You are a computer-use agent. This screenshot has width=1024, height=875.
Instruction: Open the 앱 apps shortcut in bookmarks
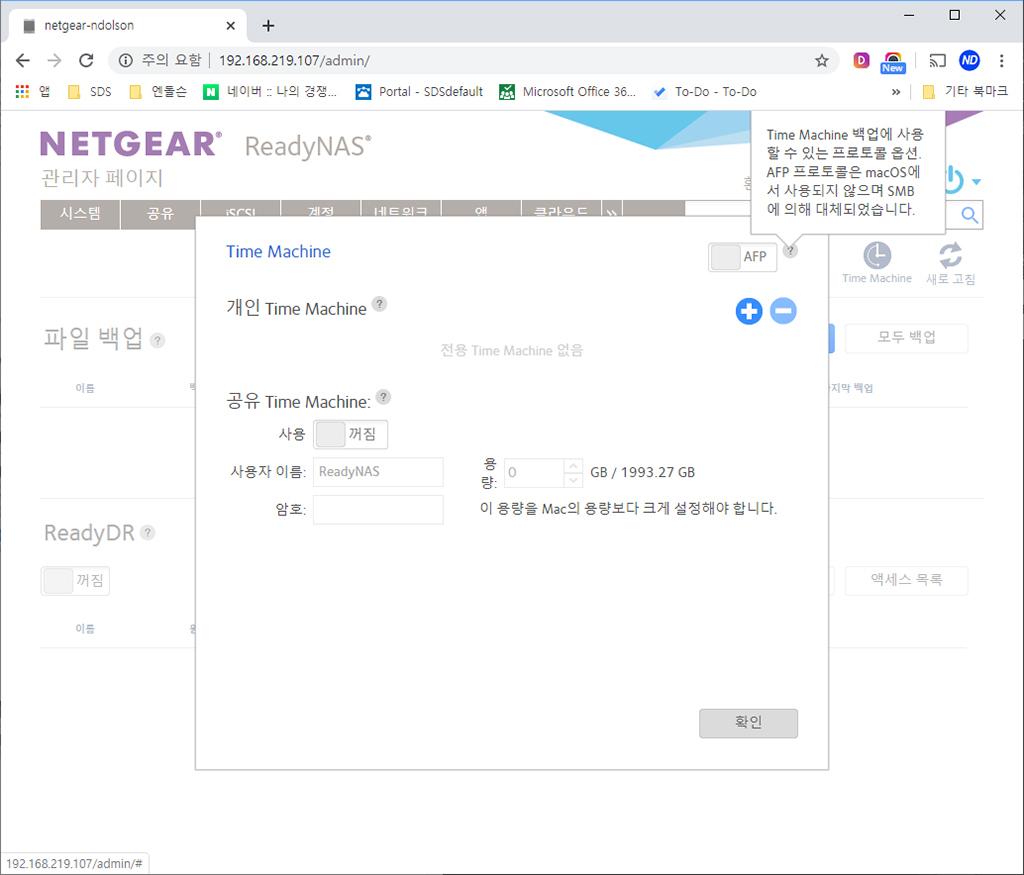32,91
